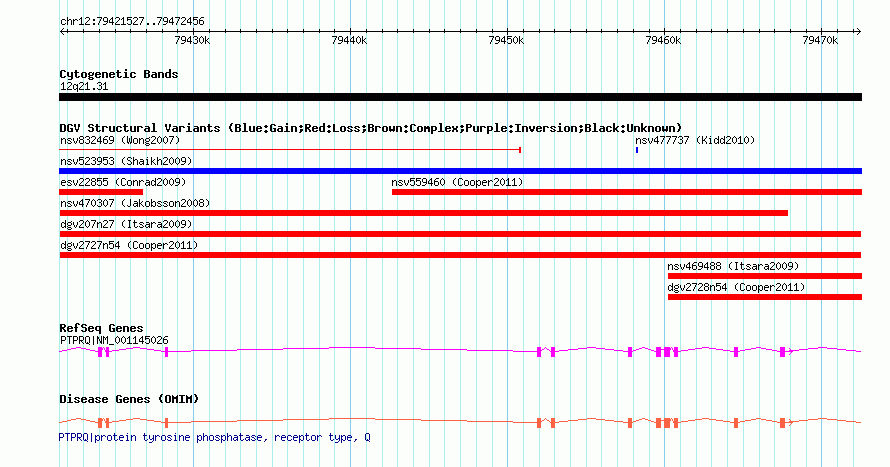Click the nsv559460 (Cooper2011) label
This screenshot has width=890, height=467.
point(457,182)
